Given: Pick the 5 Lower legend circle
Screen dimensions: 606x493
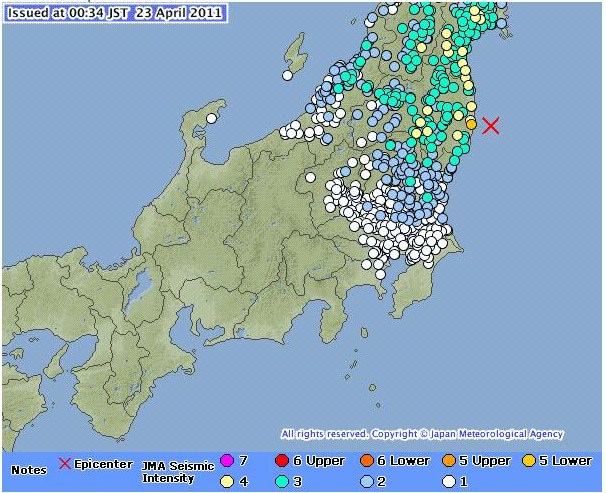Looking at the screenshot, I should pos(527,462).
